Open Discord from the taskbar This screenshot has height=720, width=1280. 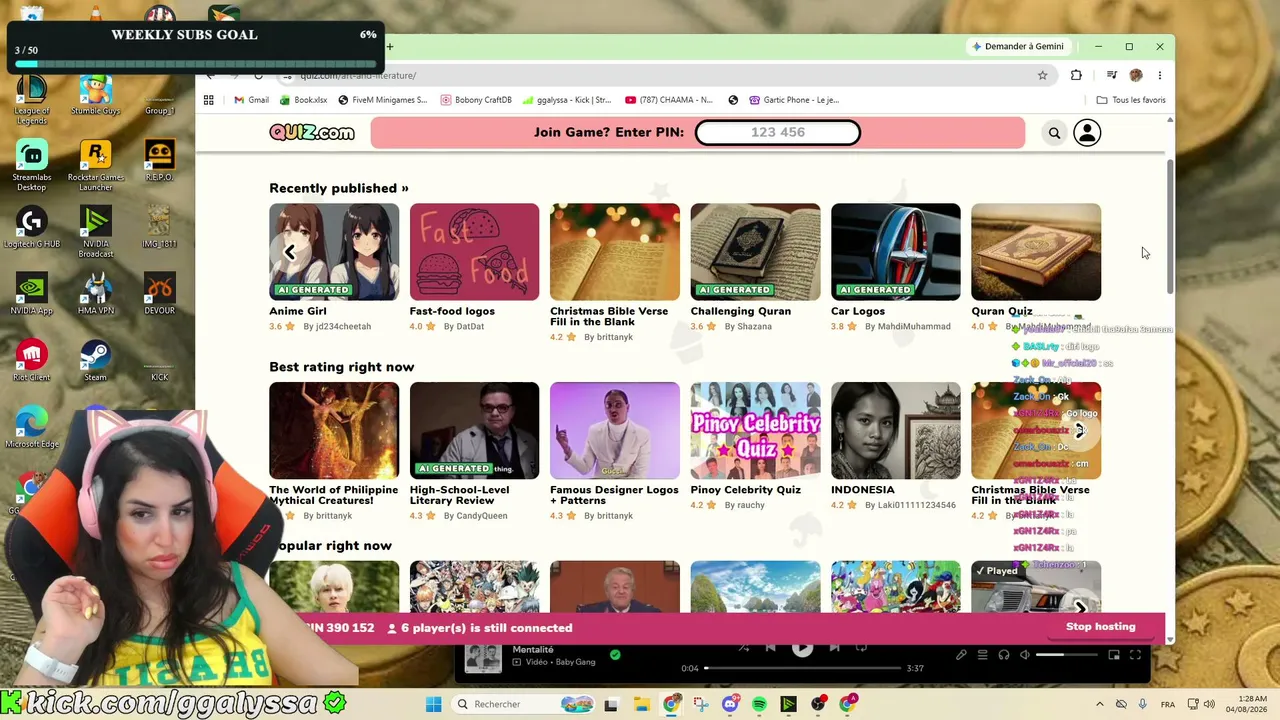(730, 704)
